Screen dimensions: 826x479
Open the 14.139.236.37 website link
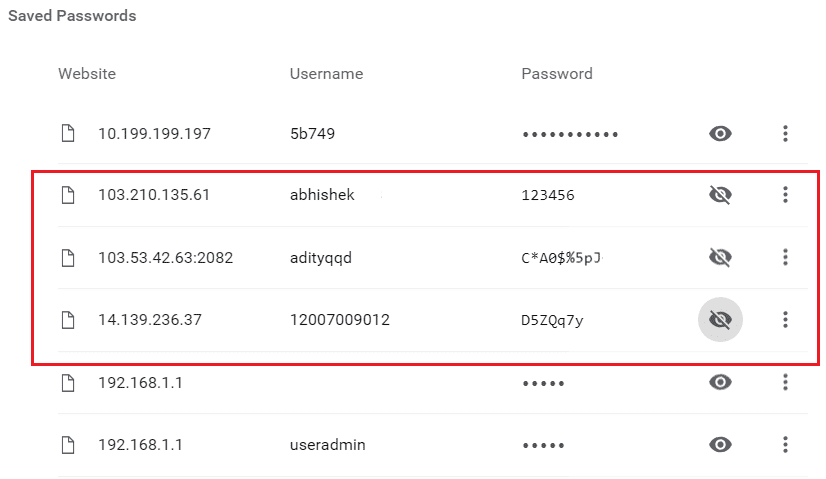151,320
